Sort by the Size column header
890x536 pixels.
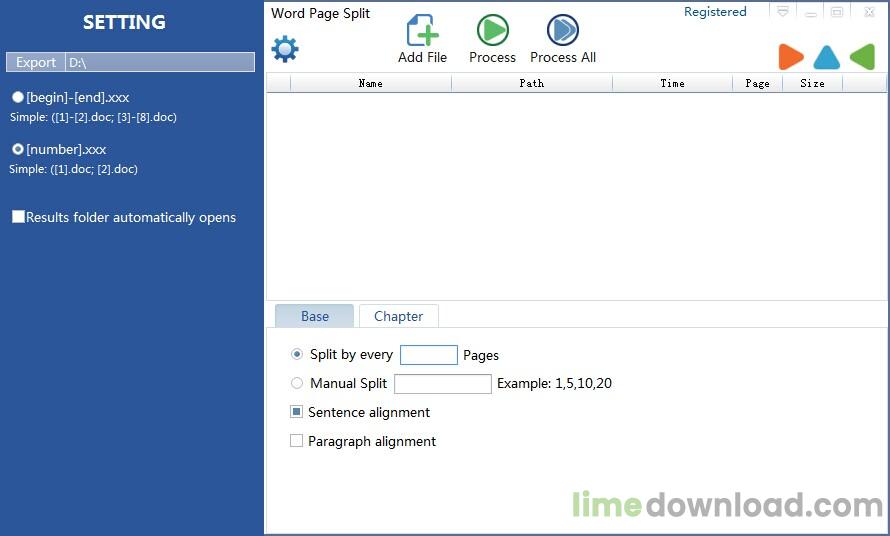point(812,83)
